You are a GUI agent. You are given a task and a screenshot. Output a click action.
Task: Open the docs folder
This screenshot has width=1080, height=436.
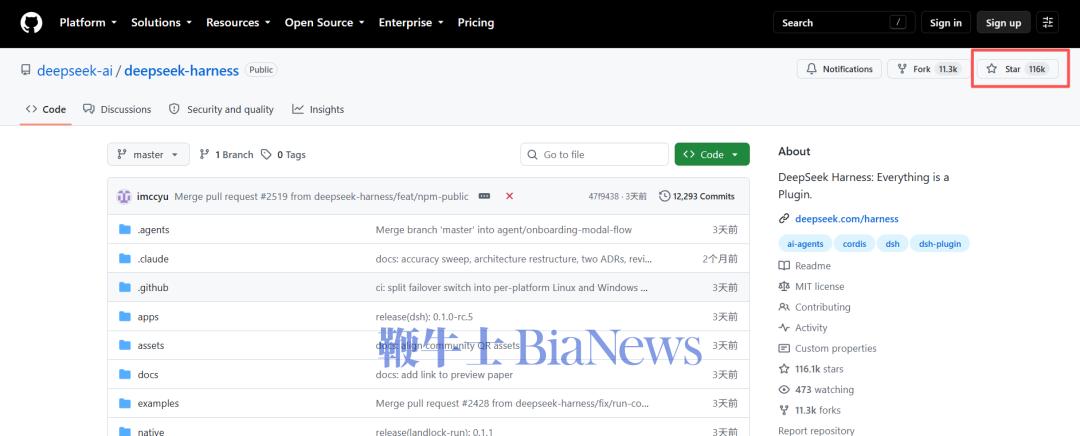148,375
